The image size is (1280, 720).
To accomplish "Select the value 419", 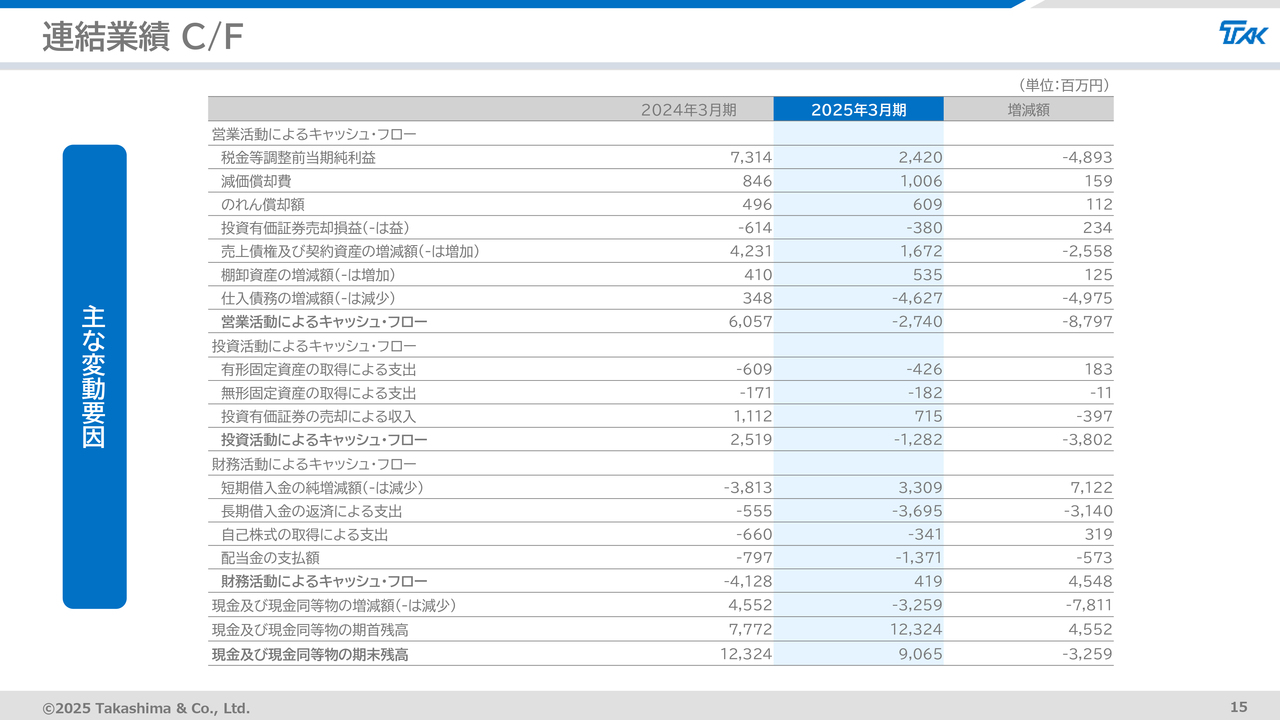I will [928, 581].
